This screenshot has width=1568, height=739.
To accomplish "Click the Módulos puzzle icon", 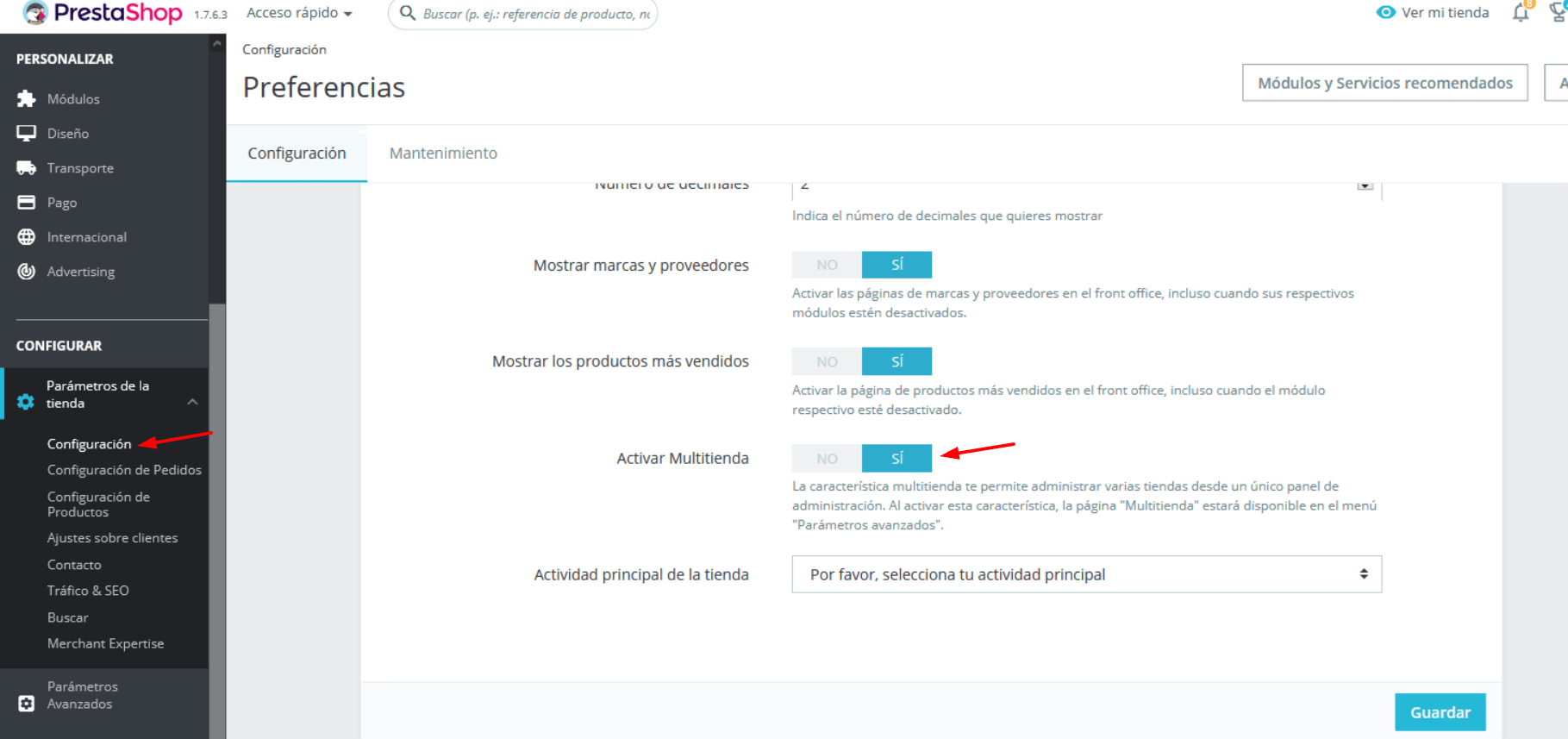I will tap(27, 99).
